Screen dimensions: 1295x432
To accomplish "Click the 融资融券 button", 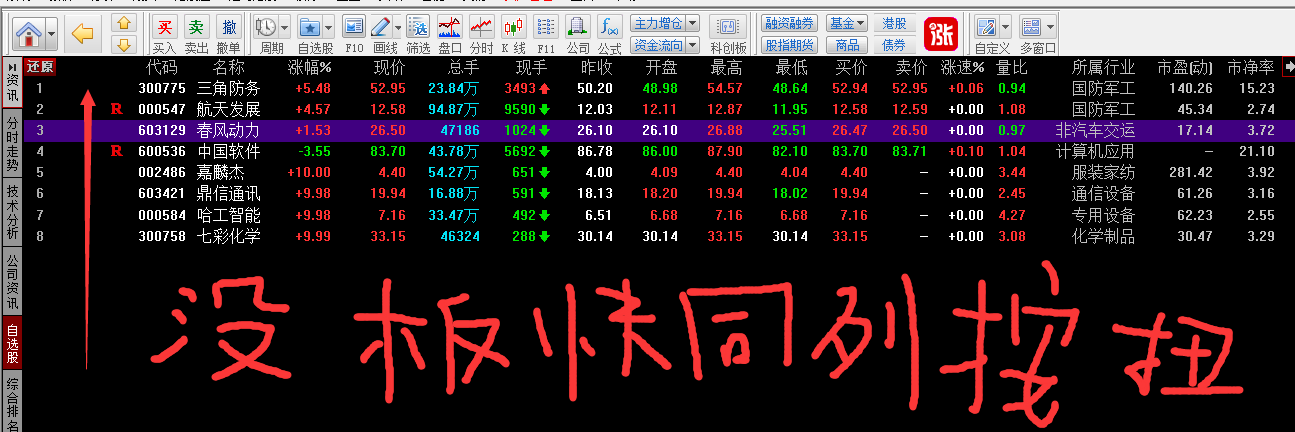I will pos(789,23).
